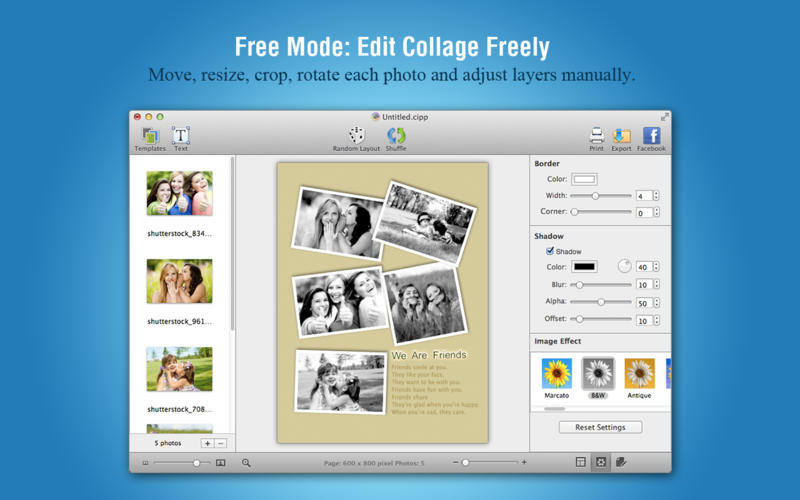Print the collage
Image resolution: width=800 pixels, height=500 pixels.
[x=597, y=136]
